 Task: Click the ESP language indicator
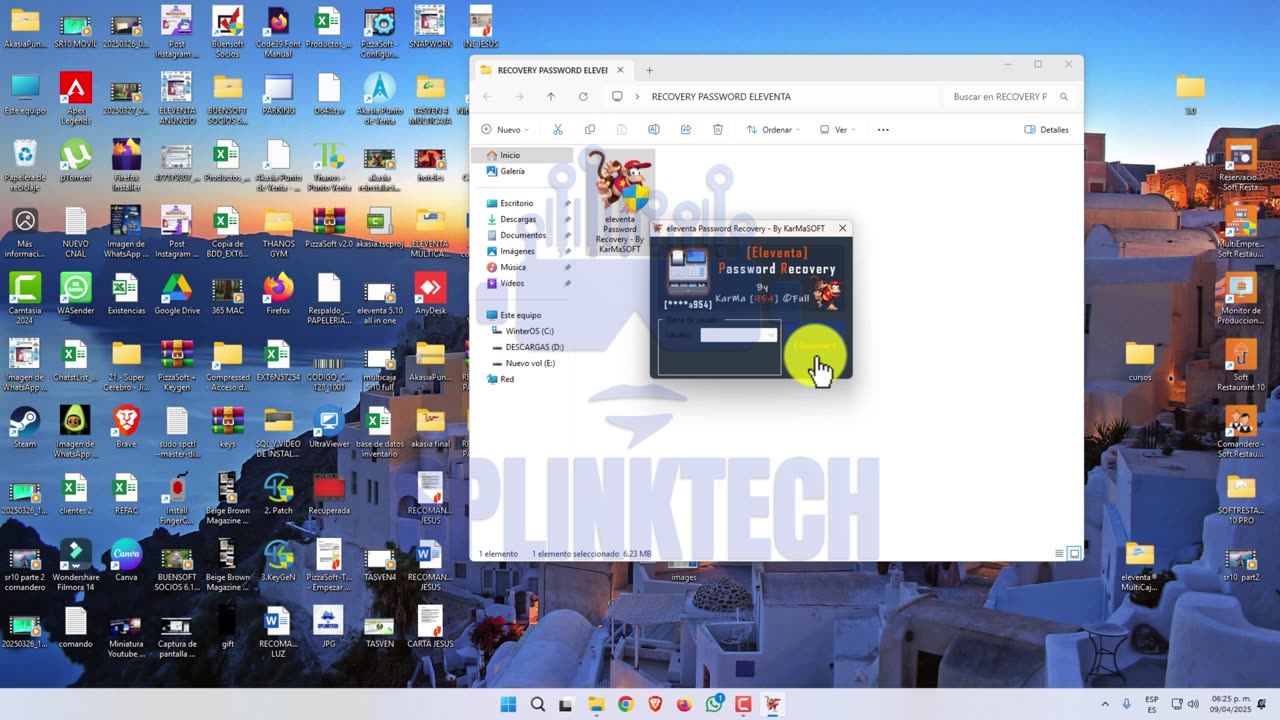(1152, 704)
